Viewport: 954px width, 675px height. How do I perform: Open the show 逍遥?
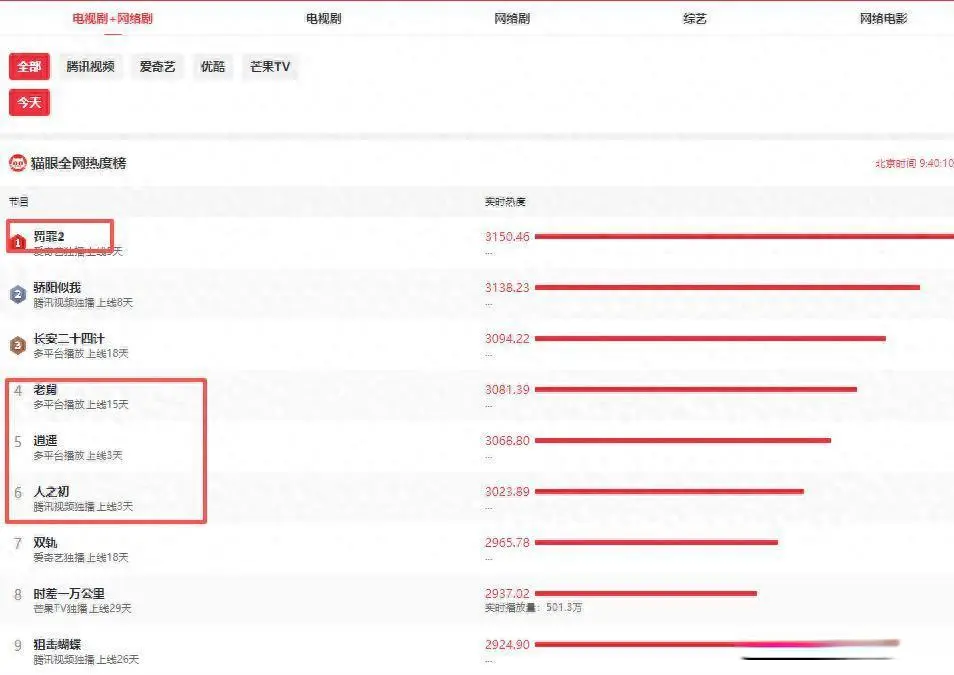point(45,441)
